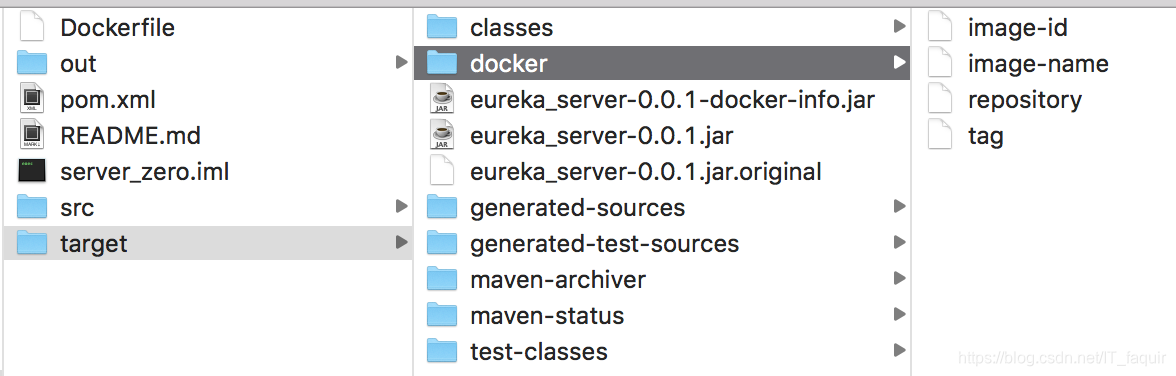The image size is (1176, 376).
Task: Click the generated-sources folder icon
Action: tap(442, 207)
